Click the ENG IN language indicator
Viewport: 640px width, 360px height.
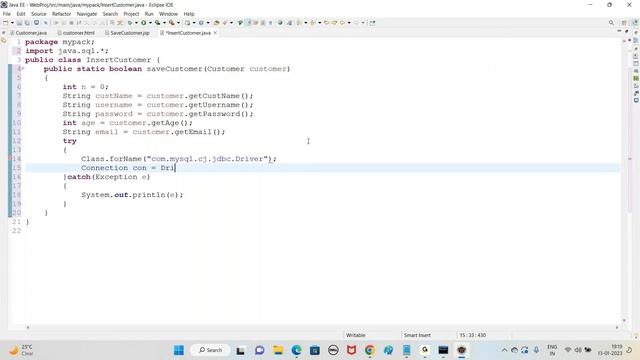[x=552, y=350]
